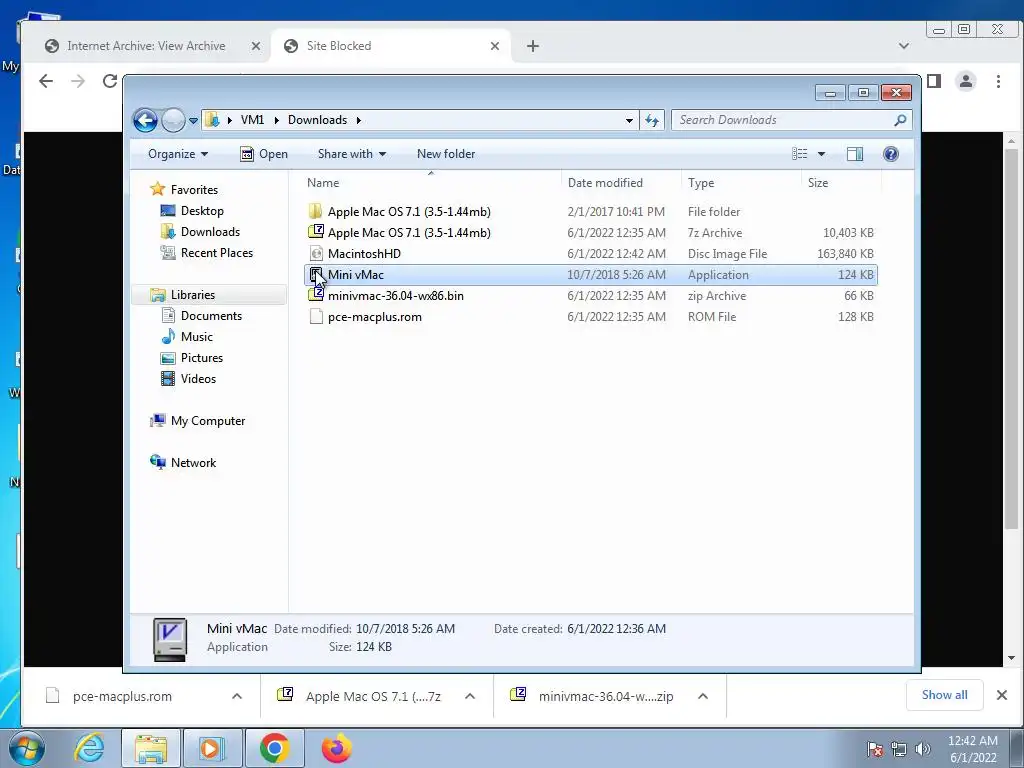Show all downloads in Chrome

tap(944, 695)
